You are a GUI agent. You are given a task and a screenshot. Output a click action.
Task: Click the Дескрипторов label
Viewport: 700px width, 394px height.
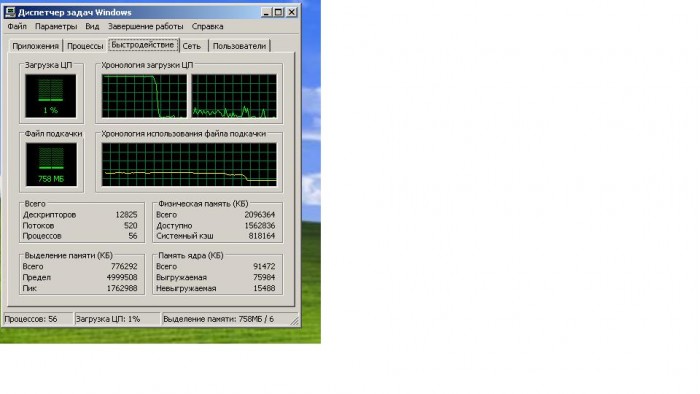[49, 215]
